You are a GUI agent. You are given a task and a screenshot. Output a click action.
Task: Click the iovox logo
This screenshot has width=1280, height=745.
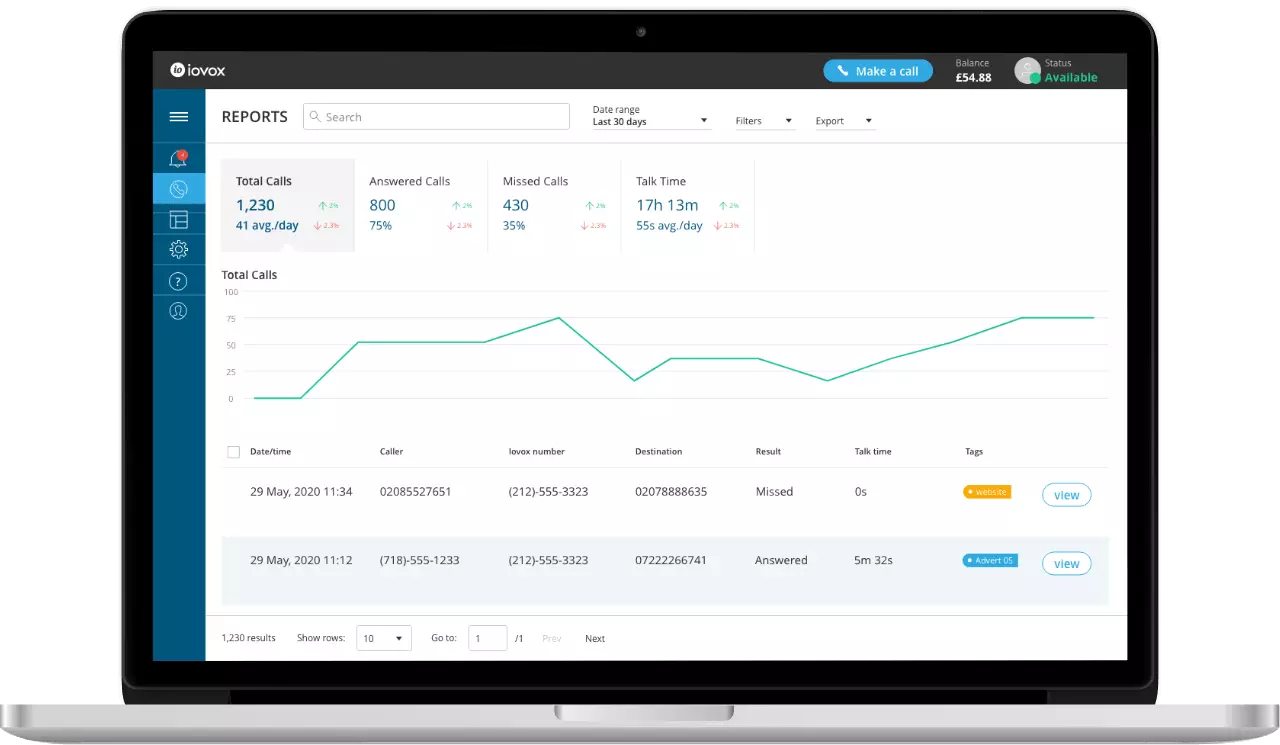[x=197, y=71]
